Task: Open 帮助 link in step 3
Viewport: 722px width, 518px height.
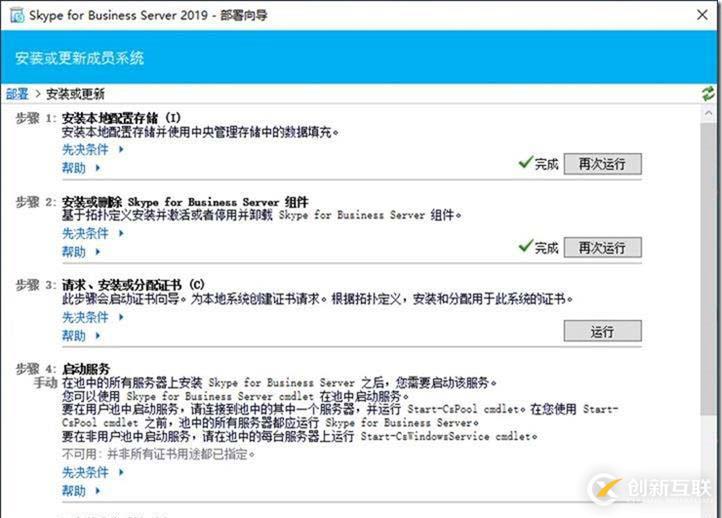Action: 74,336
